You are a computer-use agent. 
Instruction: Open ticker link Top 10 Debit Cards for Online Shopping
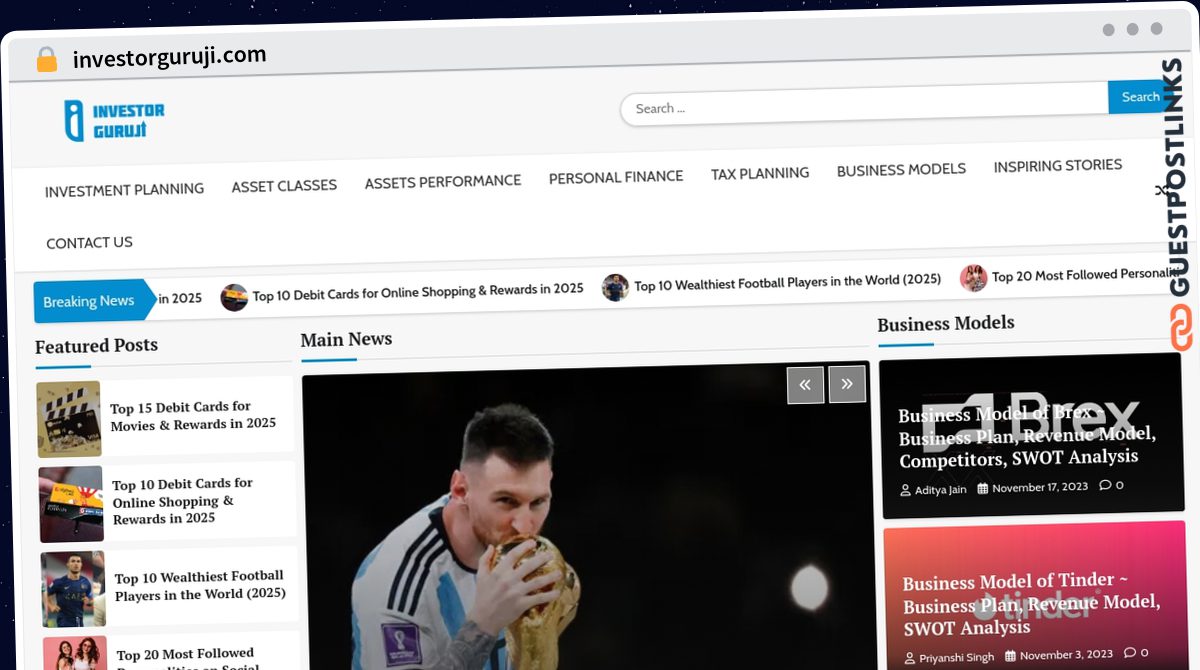point(418,291)
